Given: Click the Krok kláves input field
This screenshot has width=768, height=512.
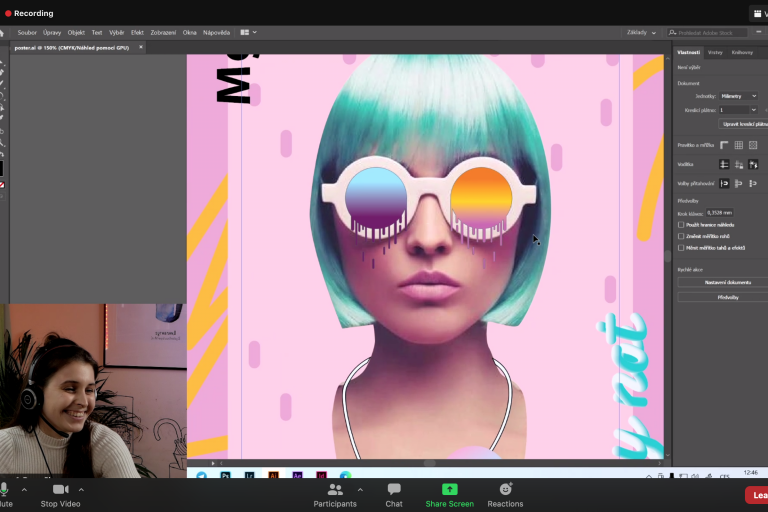Looking at the screenshot, I should pyautogui.click(x=719, y=212).
